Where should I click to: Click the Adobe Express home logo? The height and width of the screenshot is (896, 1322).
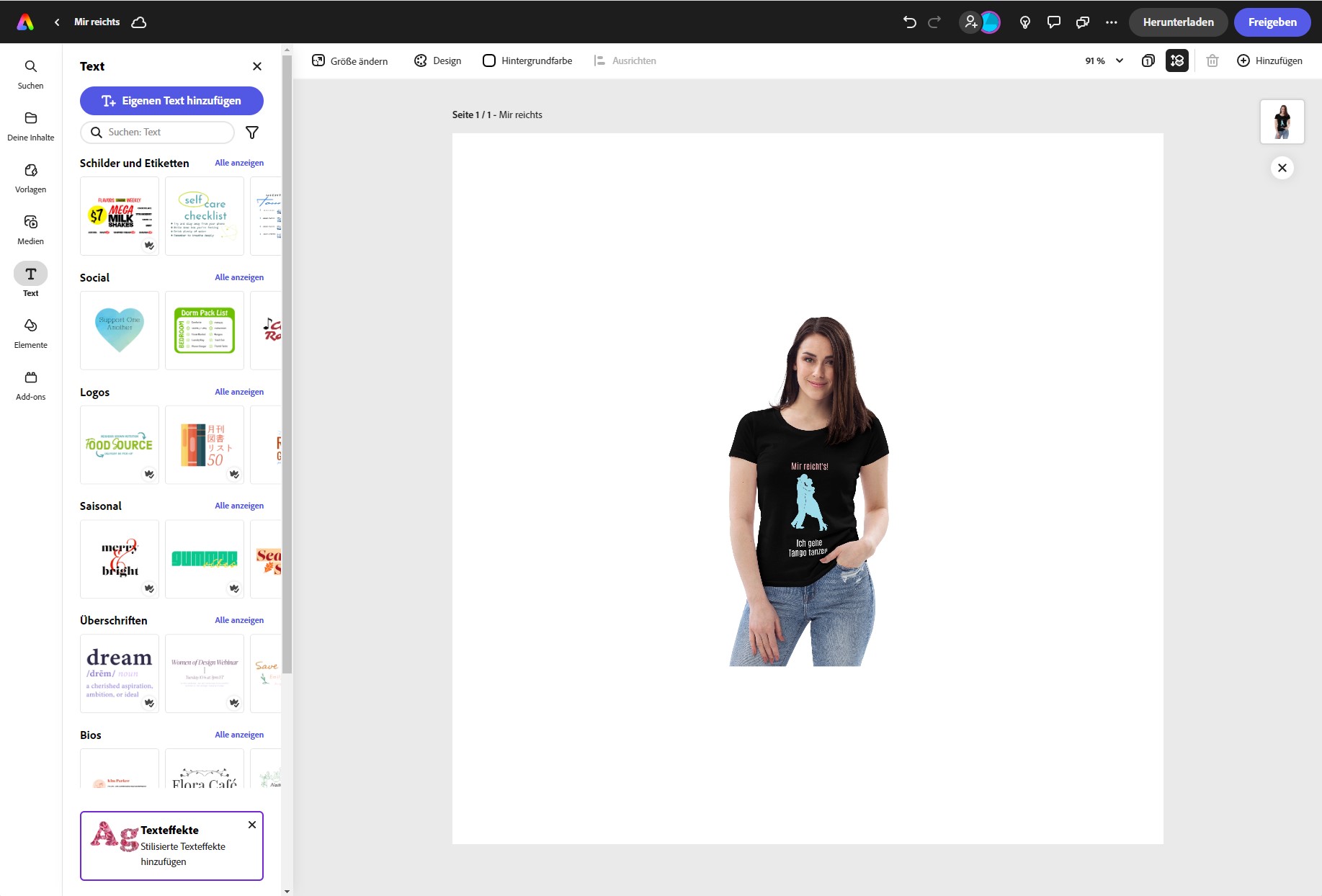pyautogui.click(x=25, y=22)
